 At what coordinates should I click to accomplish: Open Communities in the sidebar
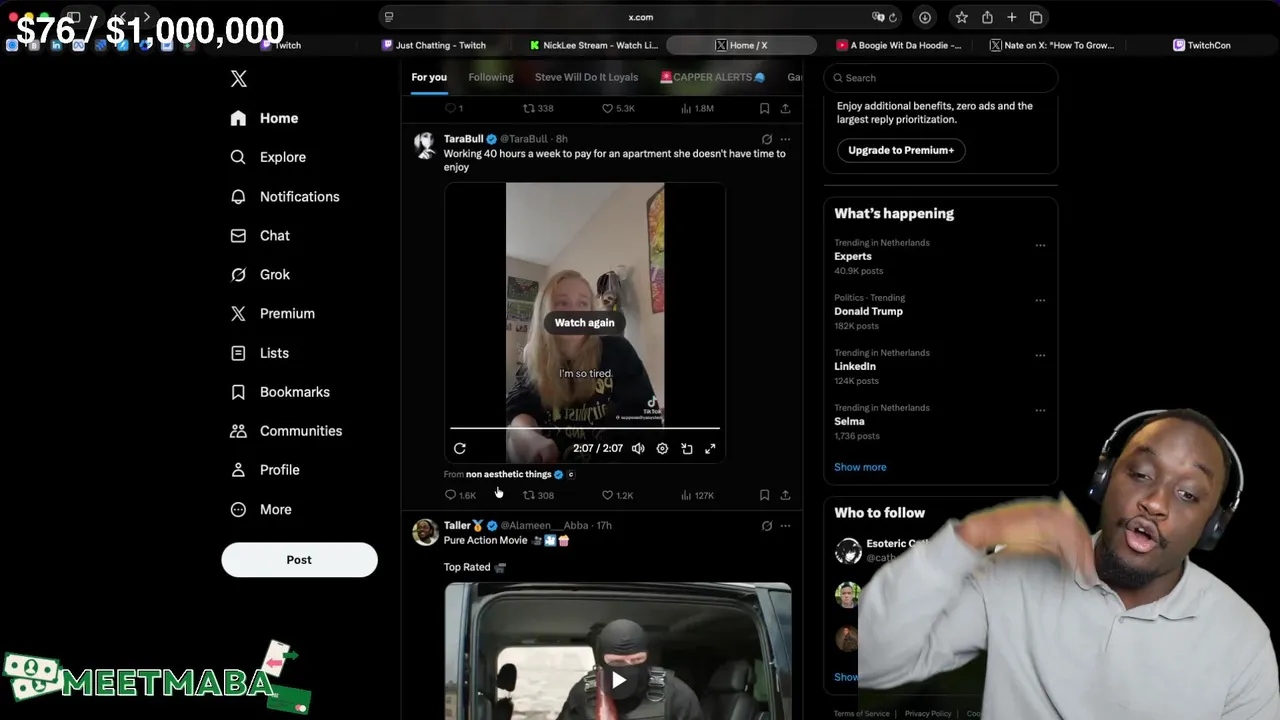(x=286, y=431)
